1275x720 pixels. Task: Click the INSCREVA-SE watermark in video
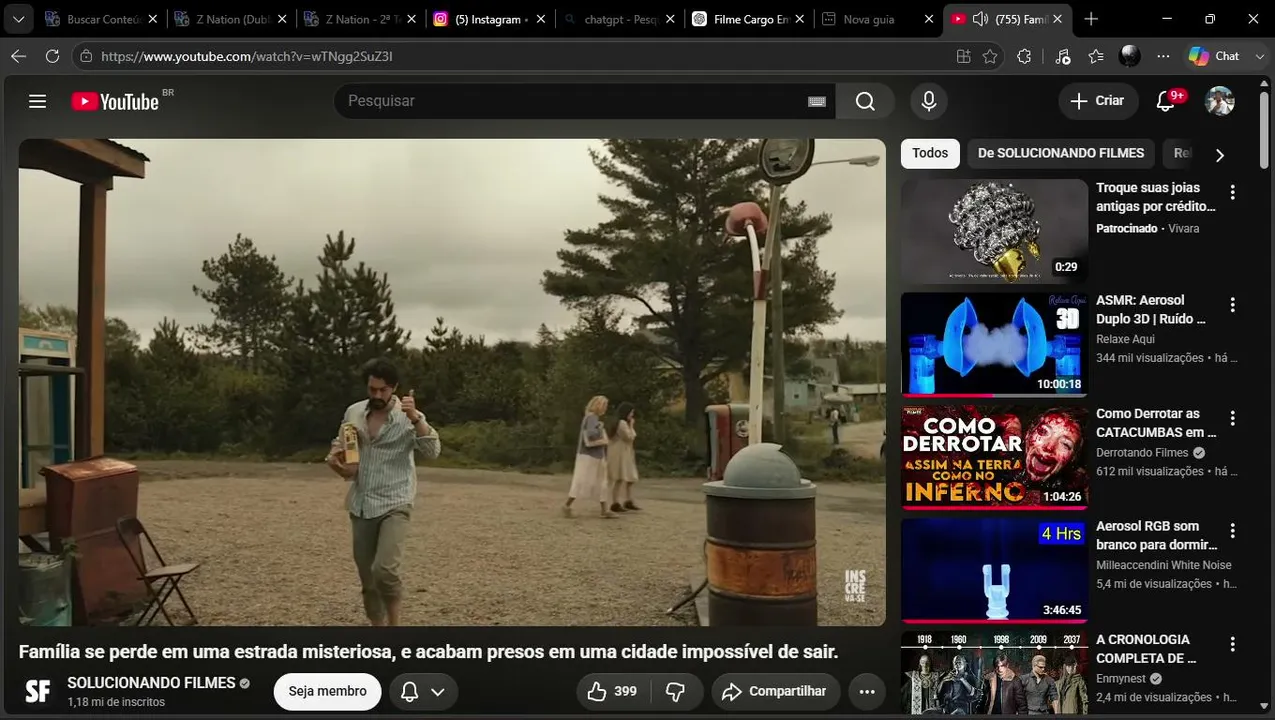(855, 586)
